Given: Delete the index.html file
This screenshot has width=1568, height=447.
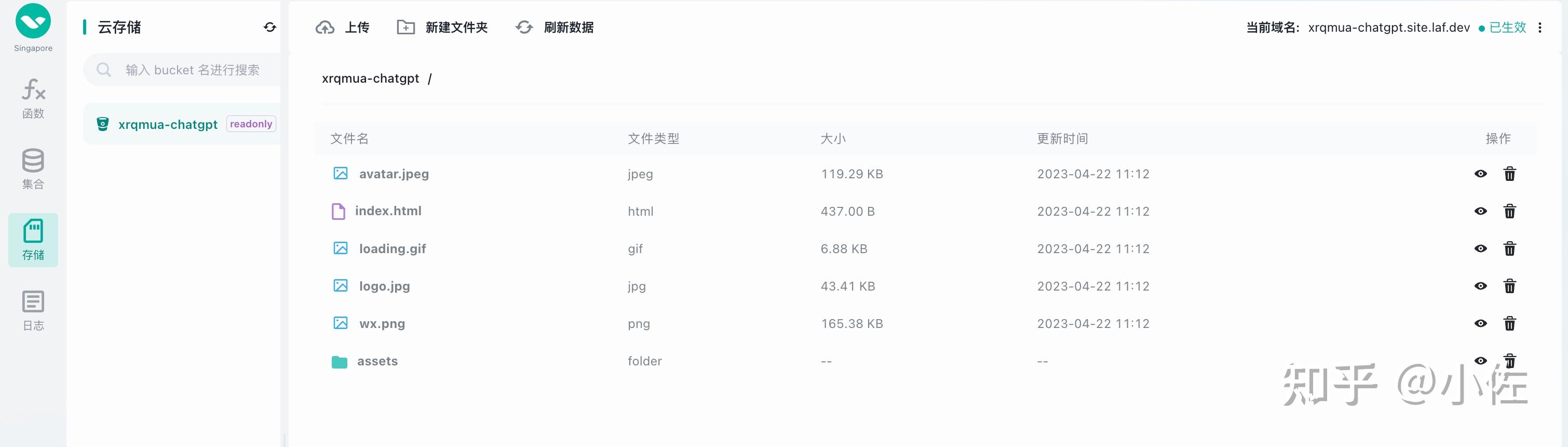Looking at the screenshot, I should tap(1509, 212).
